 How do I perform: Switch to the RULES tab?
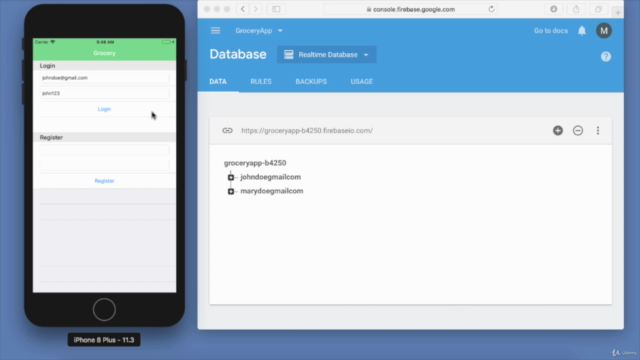pyautogui.click(x=261, y=82)
